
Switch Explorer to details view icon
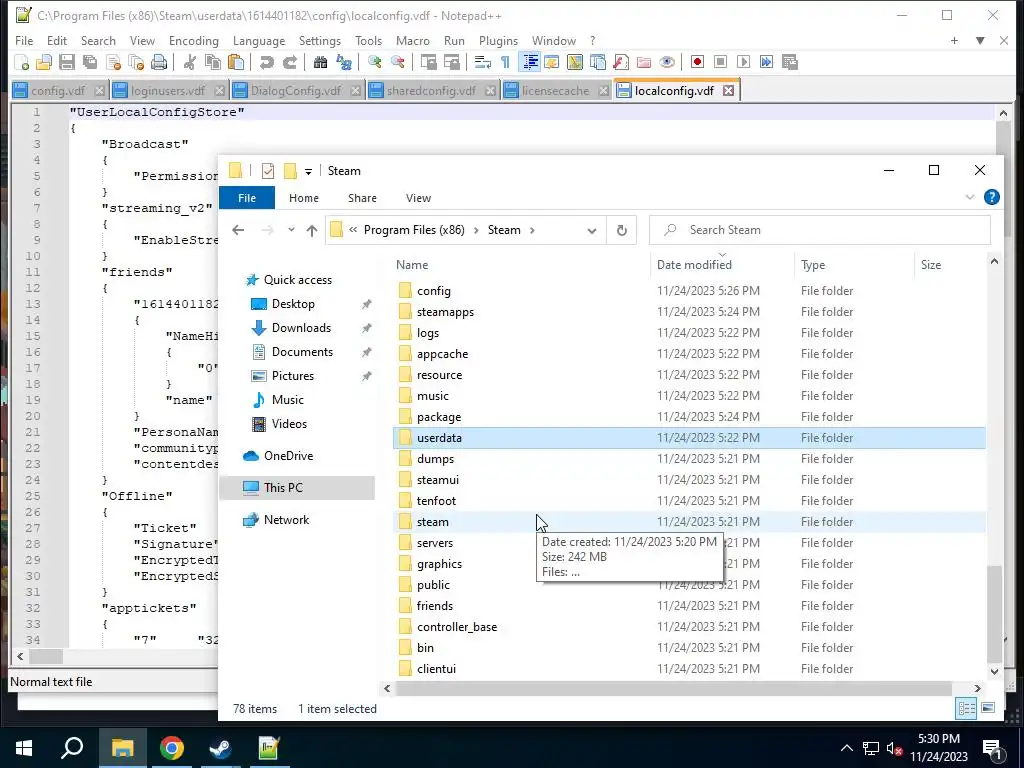(x=966, y=708)
